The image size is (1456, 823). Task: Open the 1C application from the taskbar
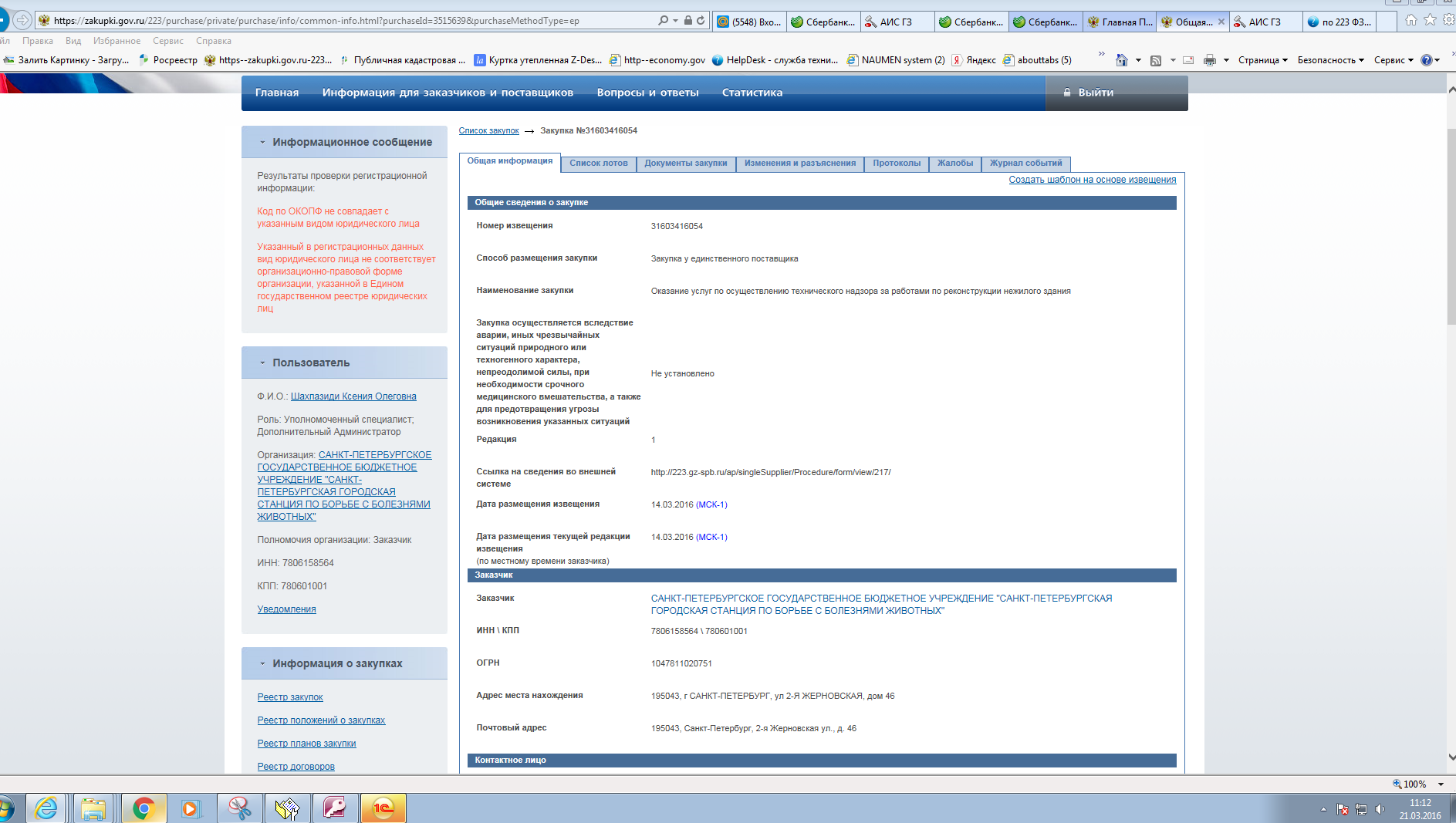coord(383,808)
